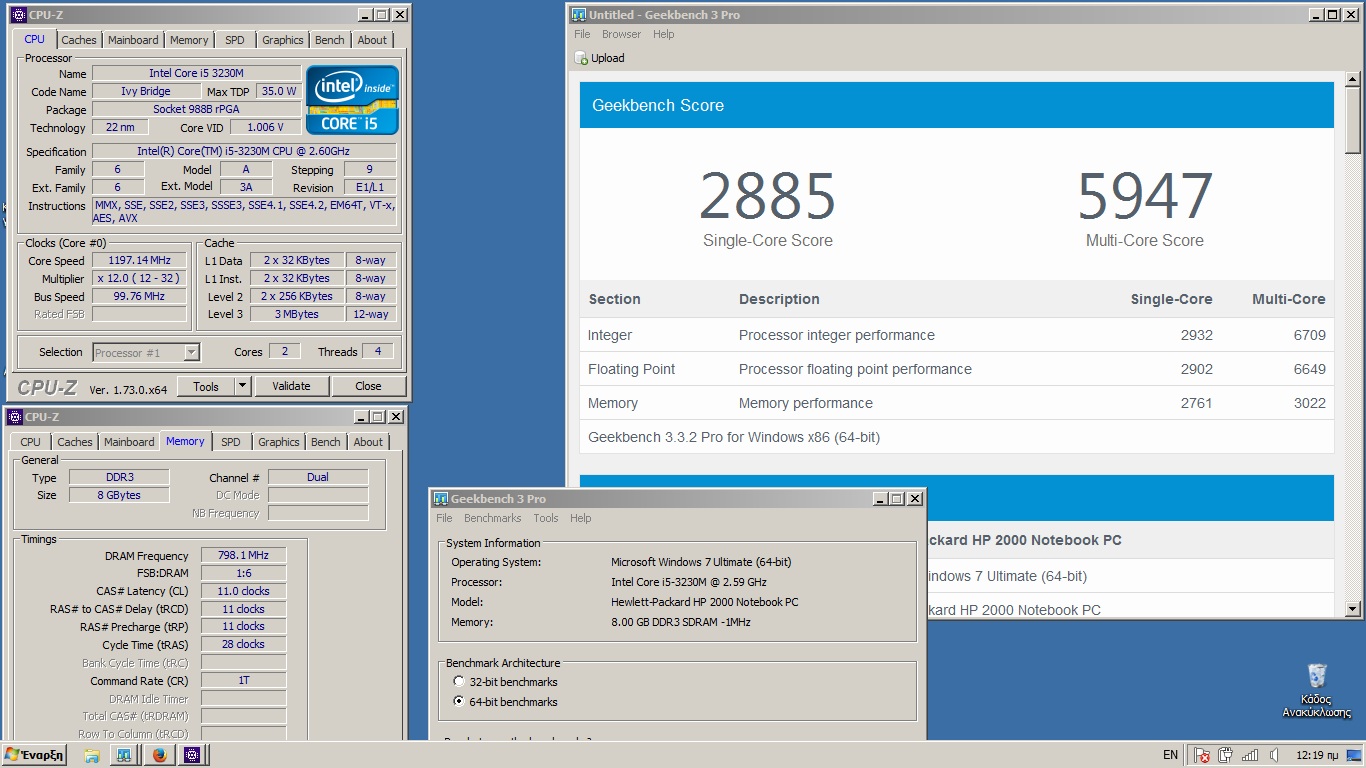Screen dimensions: 1366x768
Task: Click the Close button in CPU-Z
Action: click(368, 386)
